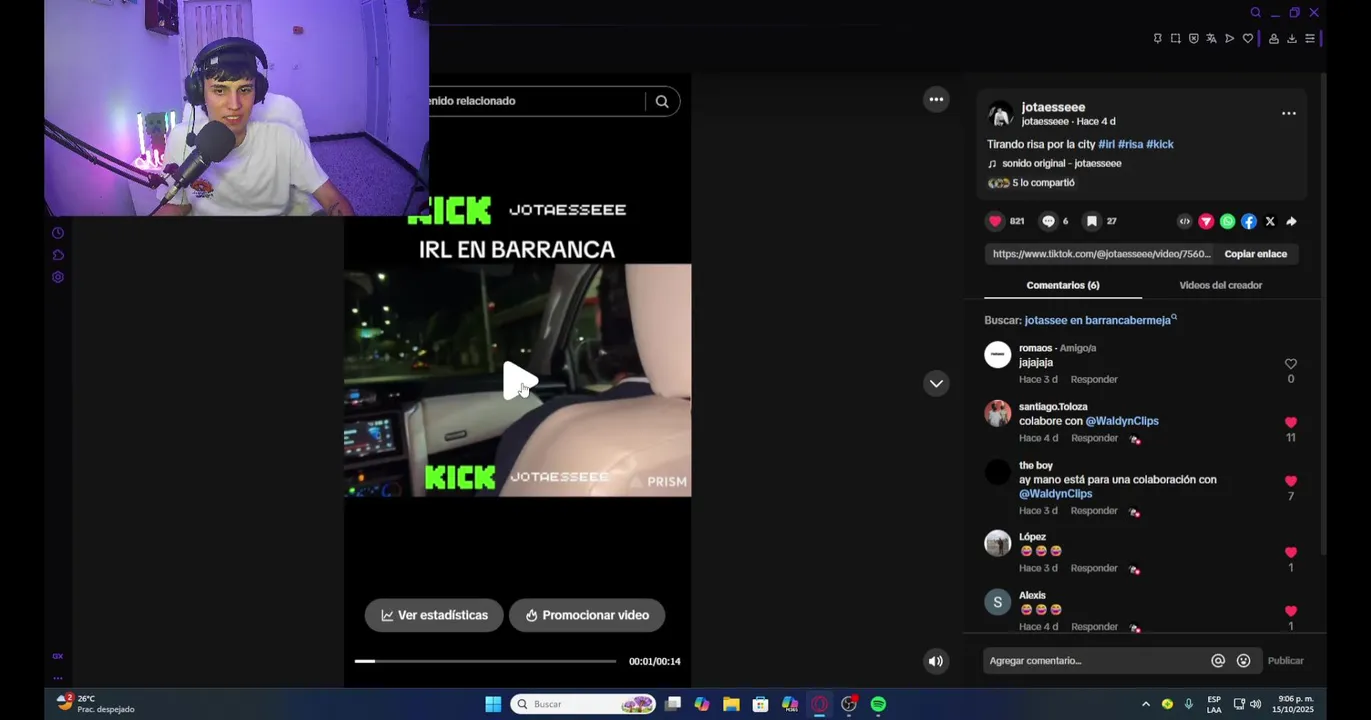Image resolution: width=1371 pixels, height=720 pixels.
Task: Click the translate page icon
Action: pyautogui.click(x=1211, y=39)
